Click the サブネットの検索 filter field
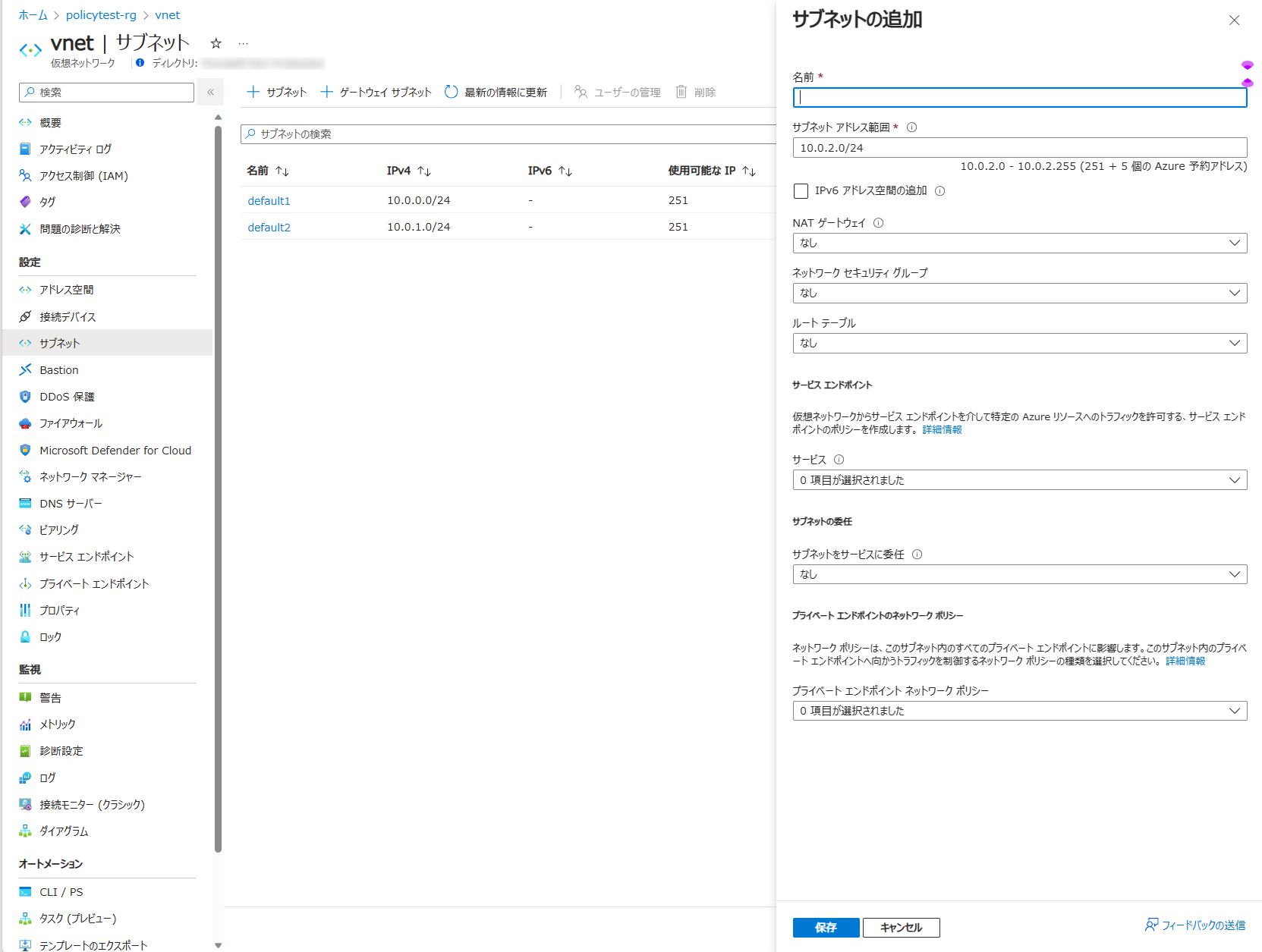This screenshot has height=952, width=1262. pos(508,134)
